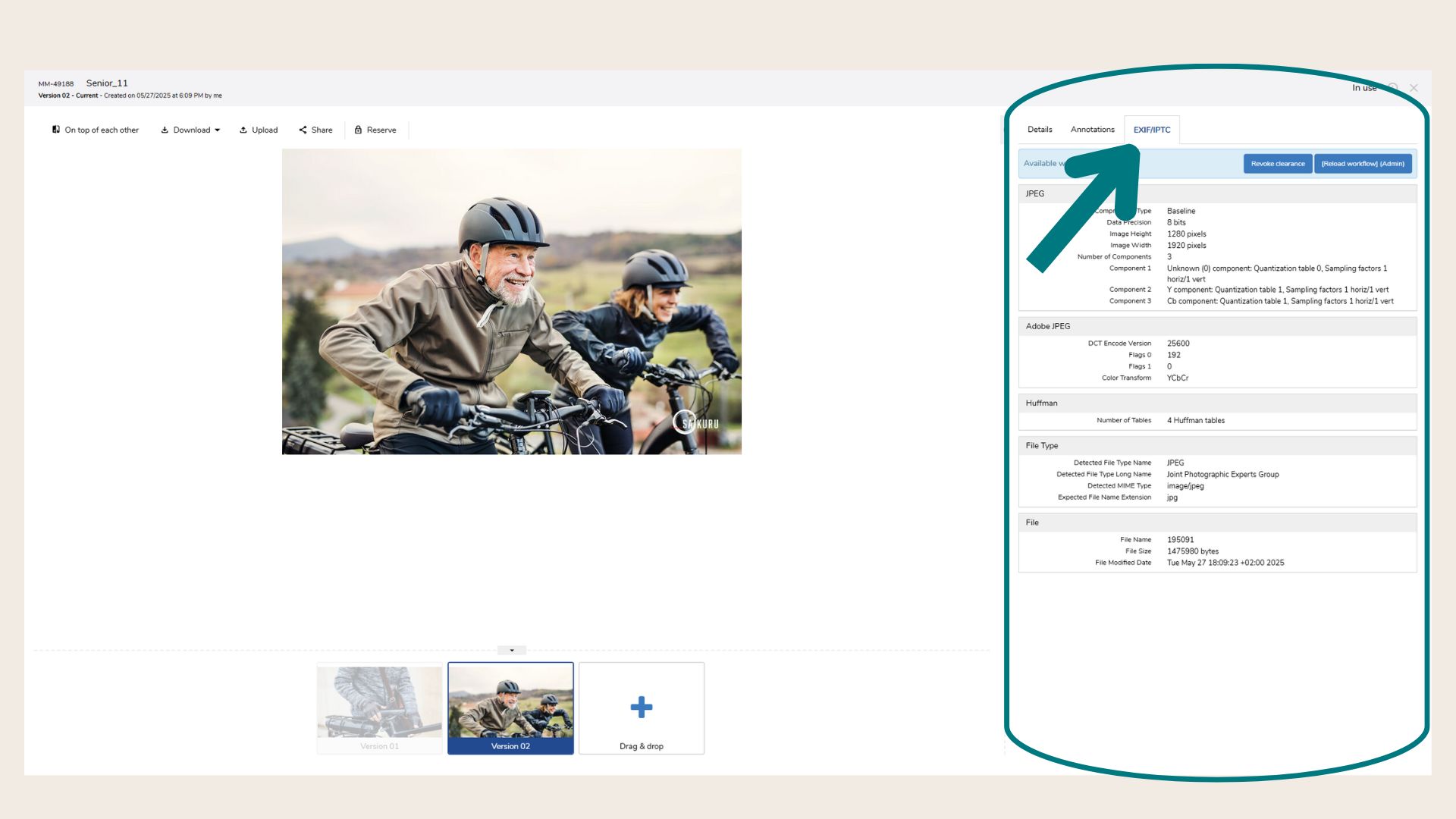Click the Reserve lock icon button
Screen dimensions: 1456x819
(358, 130)
